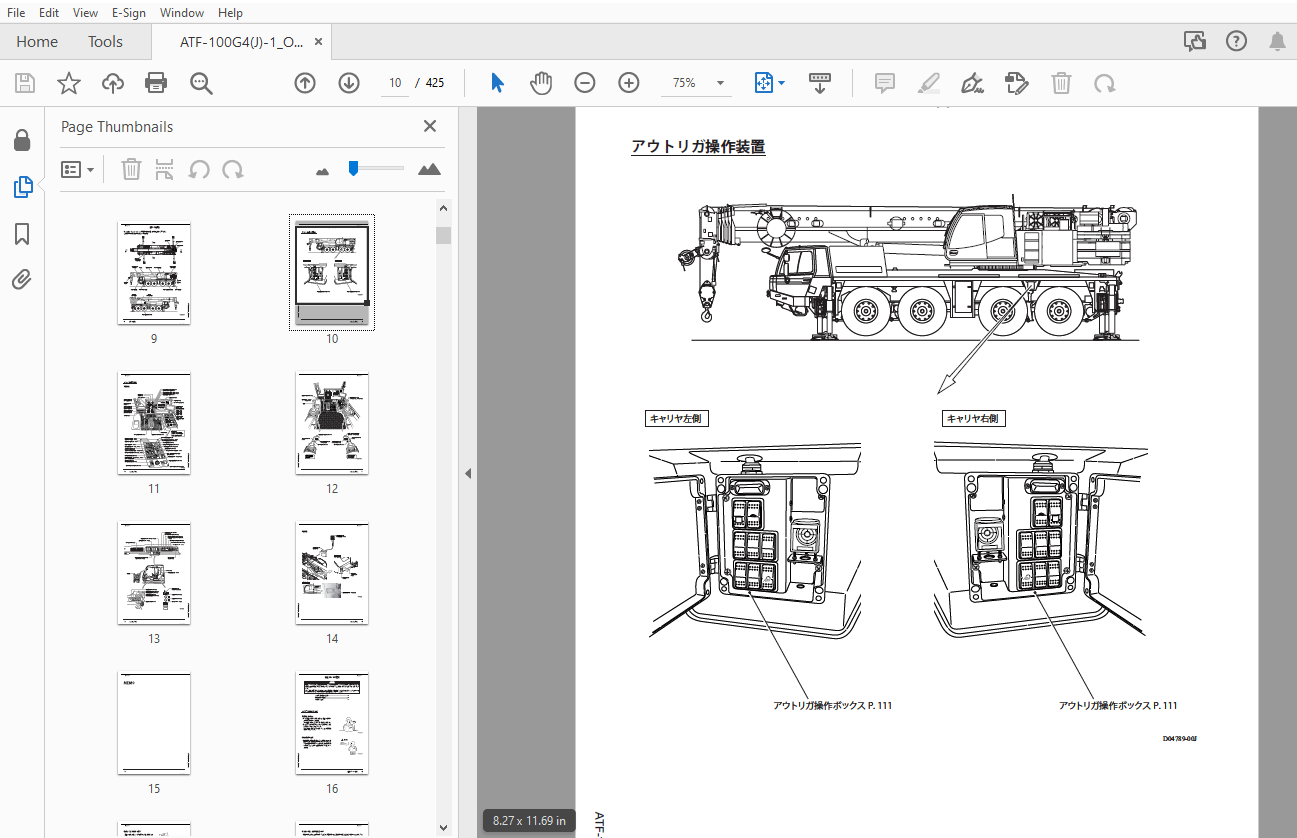Viewport: 1297px width, 838px height.
Task: Open the File menu
Action: pyautogui.click(x=16, y=13)
